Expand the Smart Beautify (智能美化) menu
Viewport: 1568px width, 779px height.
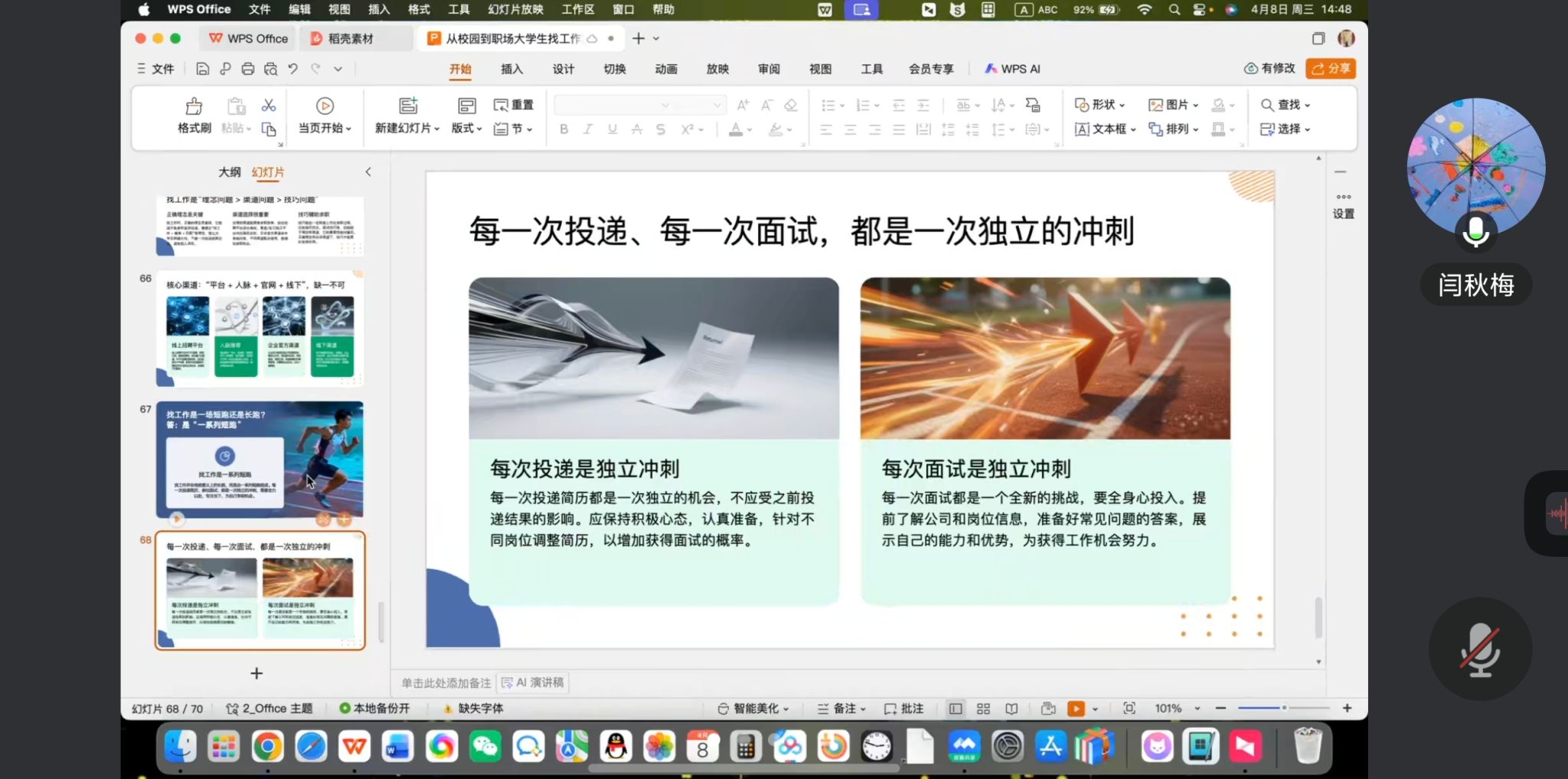(x=753, y=709)
